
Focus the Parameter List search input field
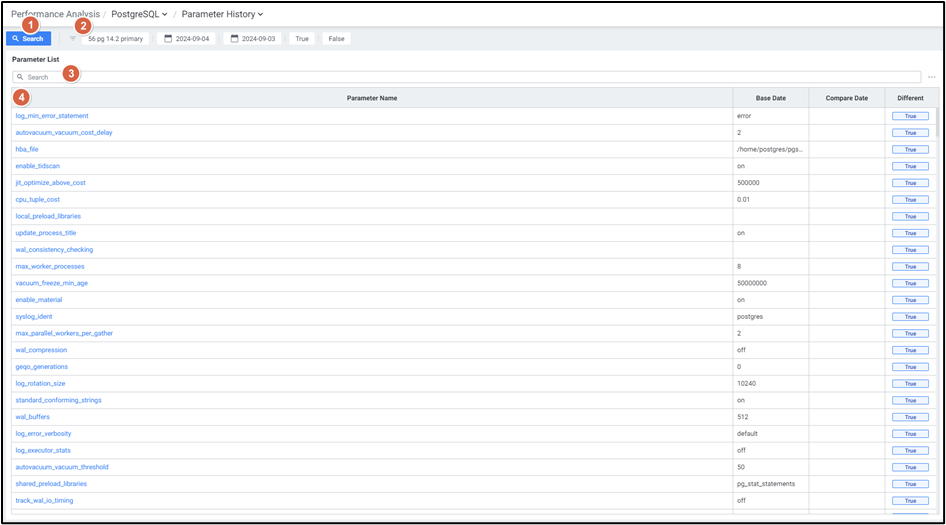pos(470,77)
